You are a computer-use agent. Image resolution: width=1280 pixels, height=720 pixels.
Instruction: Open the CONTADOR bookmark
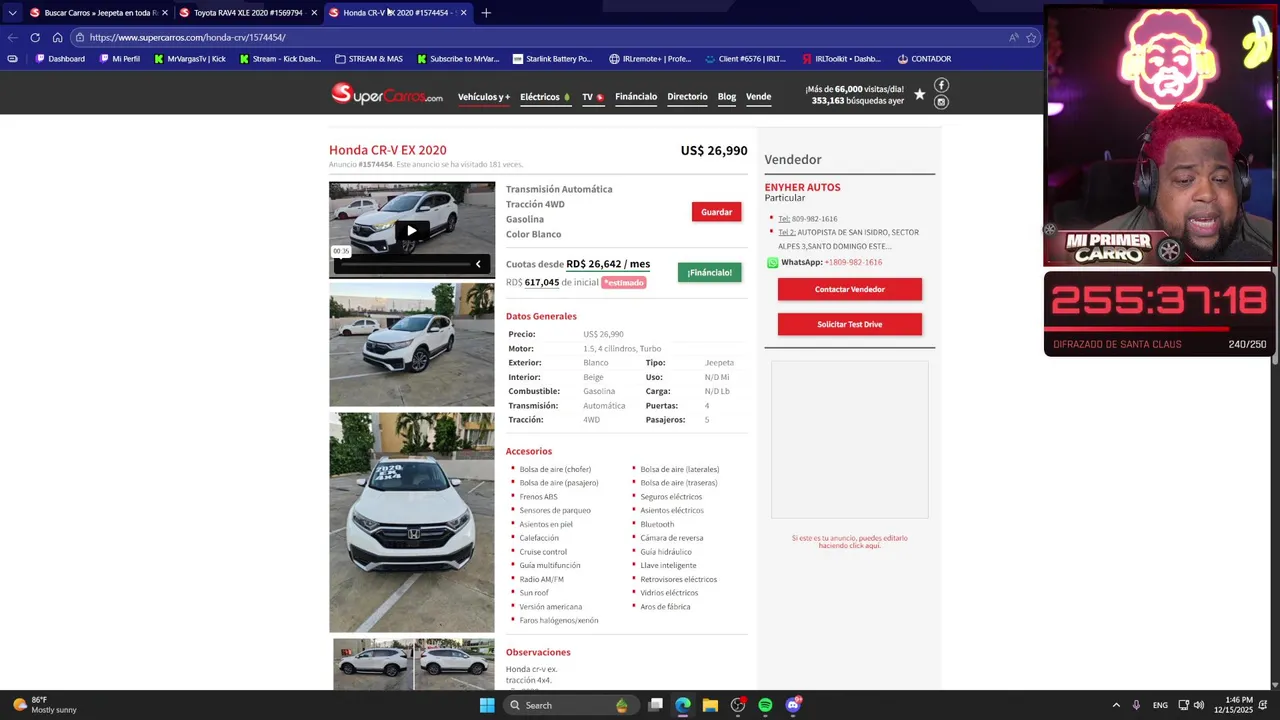(x=924, y=59)
